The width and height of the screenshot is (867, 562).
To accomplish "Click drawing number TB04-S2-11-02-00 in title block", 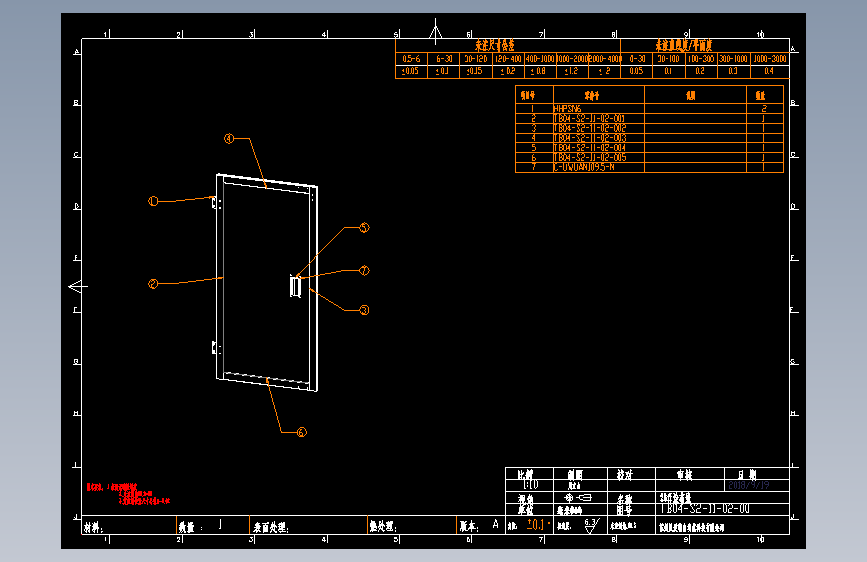I will tap(705, 509).
